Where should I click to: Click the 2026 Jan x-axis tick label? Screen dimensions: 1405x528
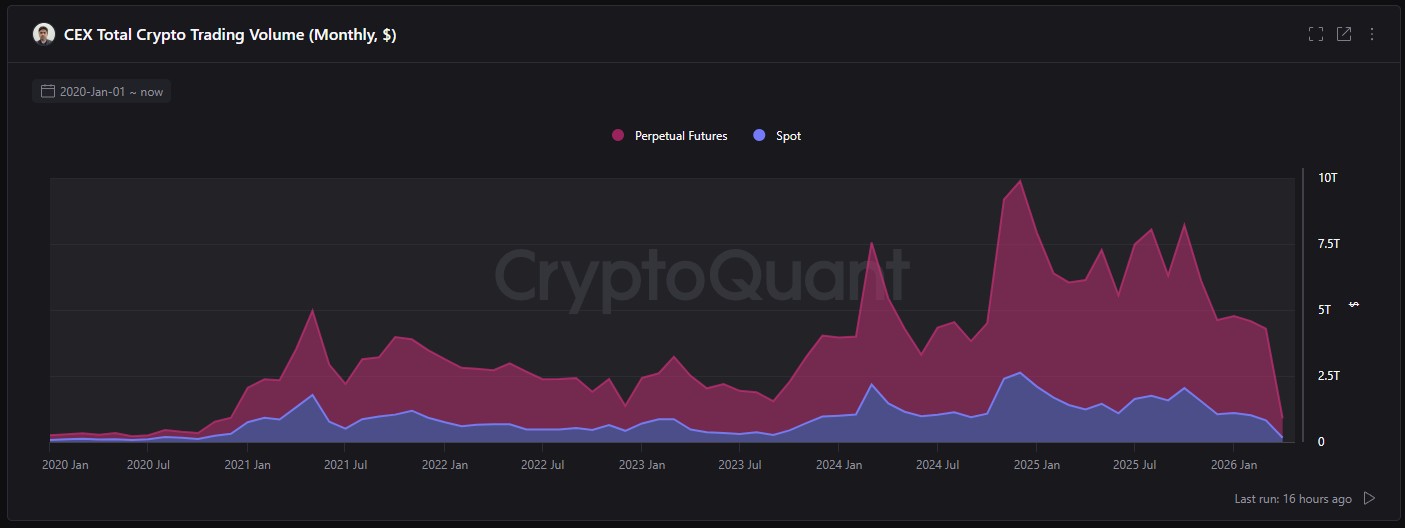tap(1233, 465)
